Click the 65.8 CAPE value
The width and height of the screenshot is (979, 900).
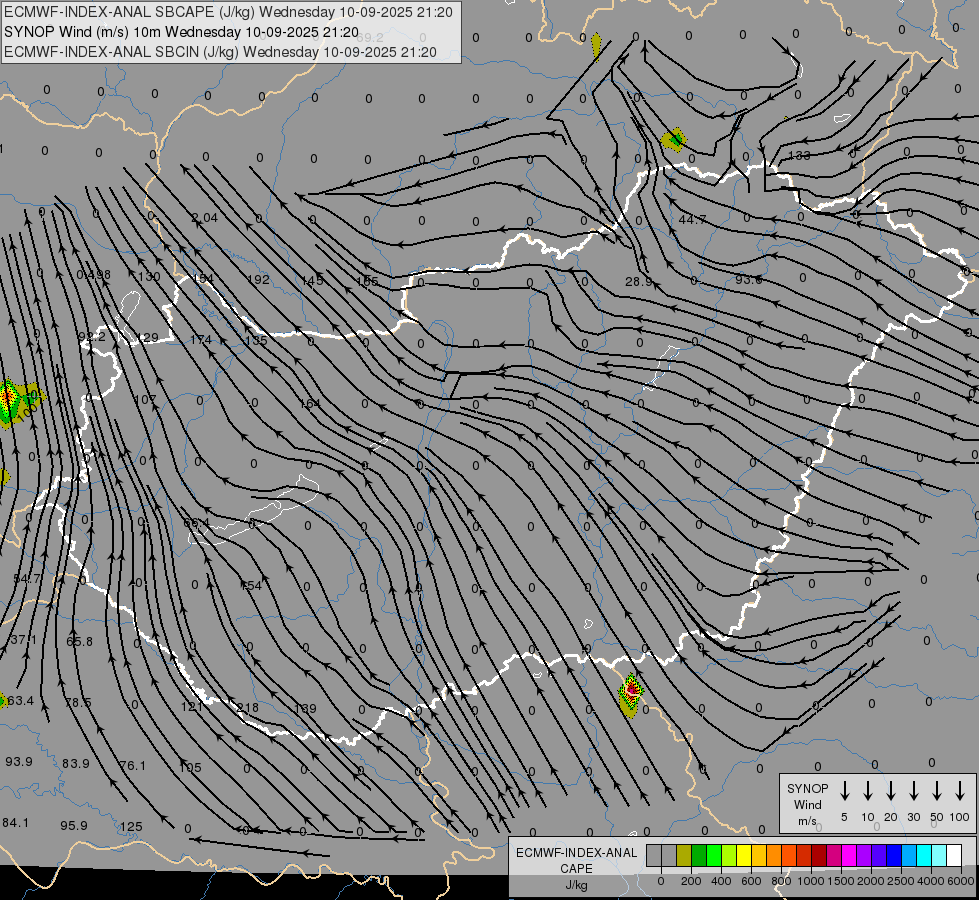[x=79, y=641]
